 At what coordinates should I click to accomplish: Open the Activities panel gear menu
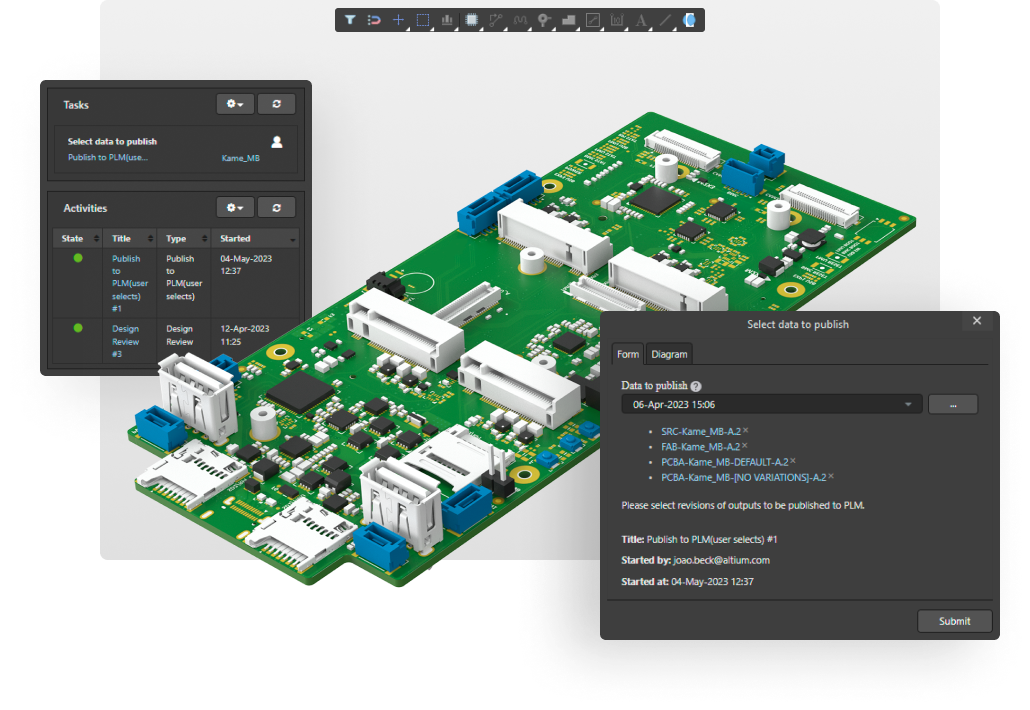tap(234, 207)
